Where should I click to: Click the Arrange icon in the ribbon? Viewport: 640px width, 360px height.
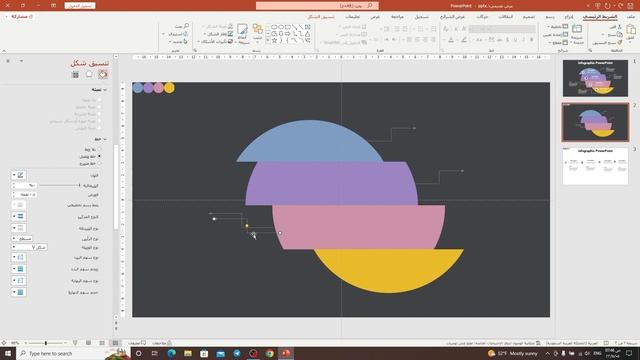[x=258, y=29]
